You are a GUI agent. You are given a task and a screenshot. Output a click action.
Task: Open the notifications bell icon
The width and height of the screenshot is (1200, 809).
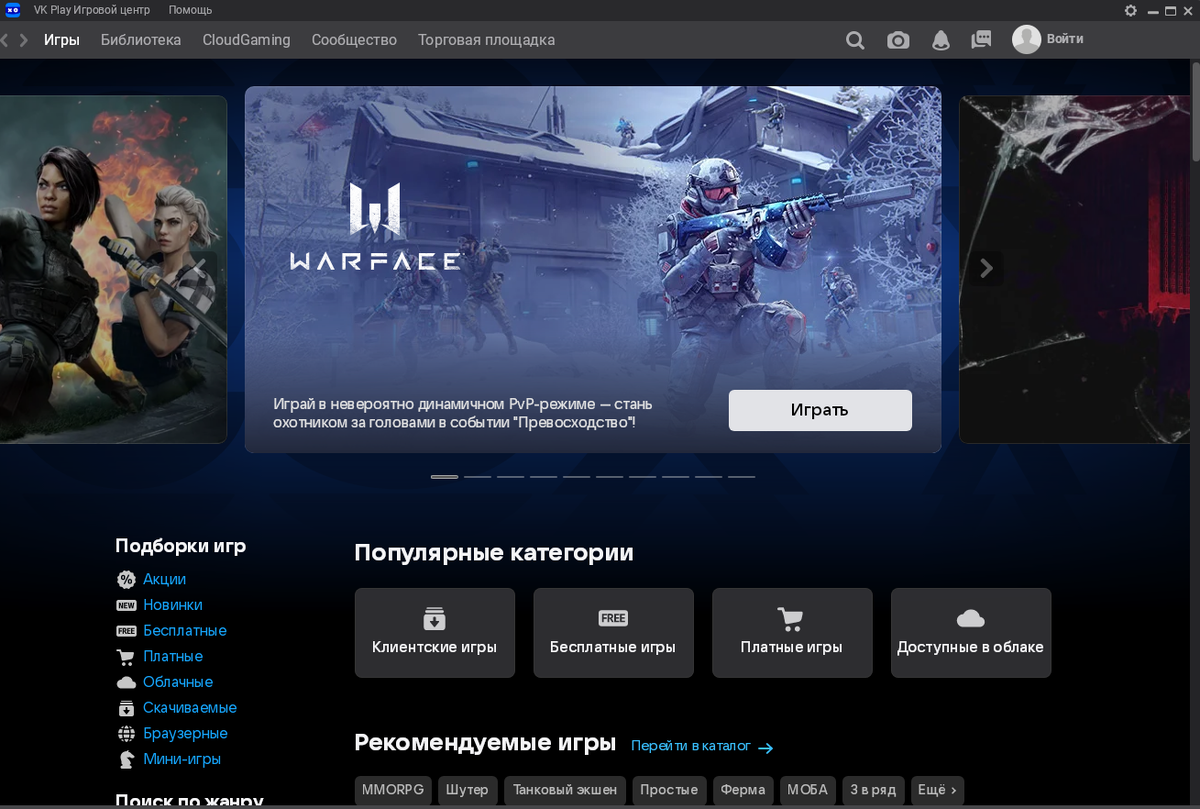click(x=940, y=40)
